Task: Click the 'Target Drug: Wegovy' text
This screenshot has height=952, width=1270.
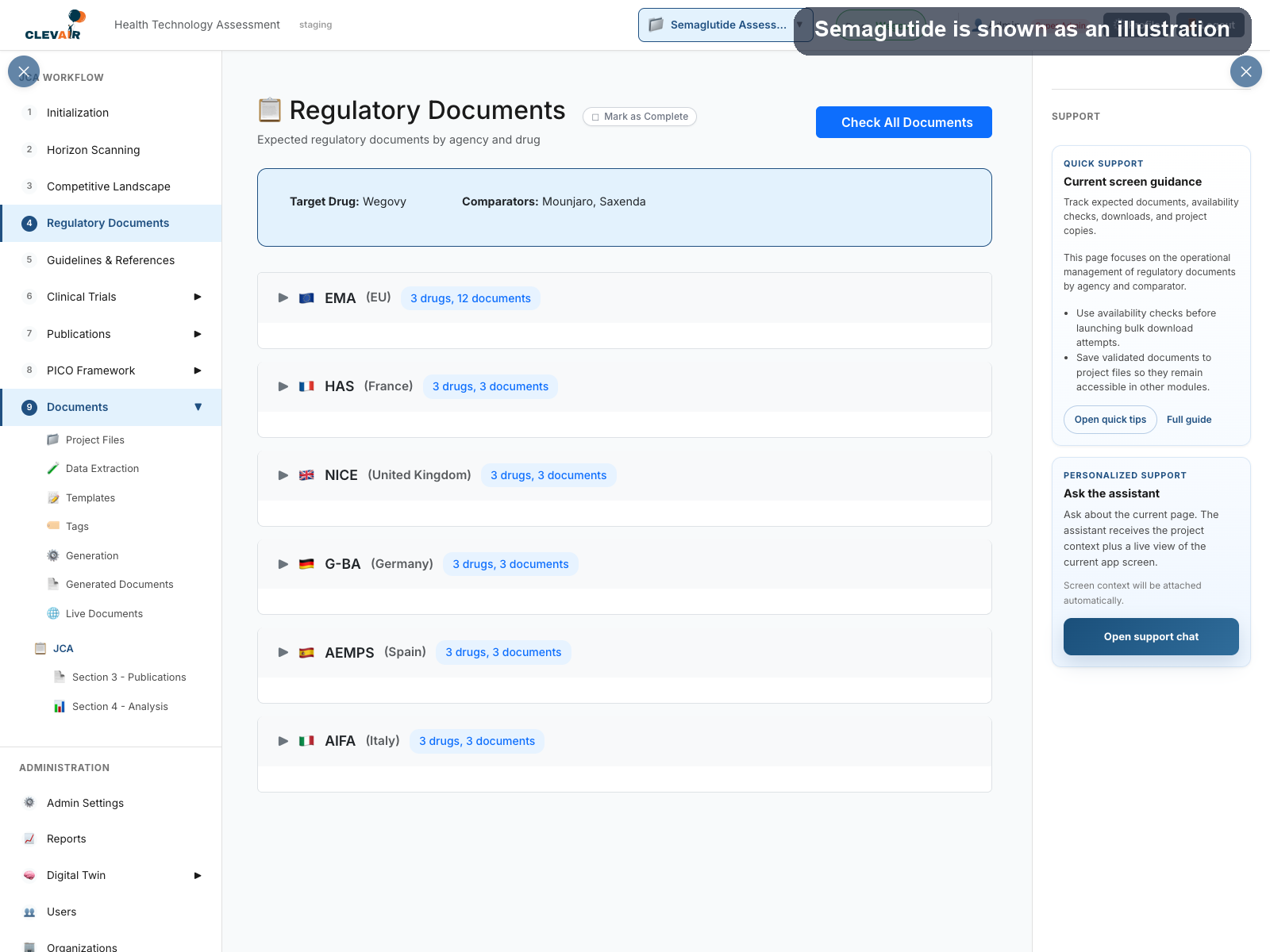Action: coord(348,202)
